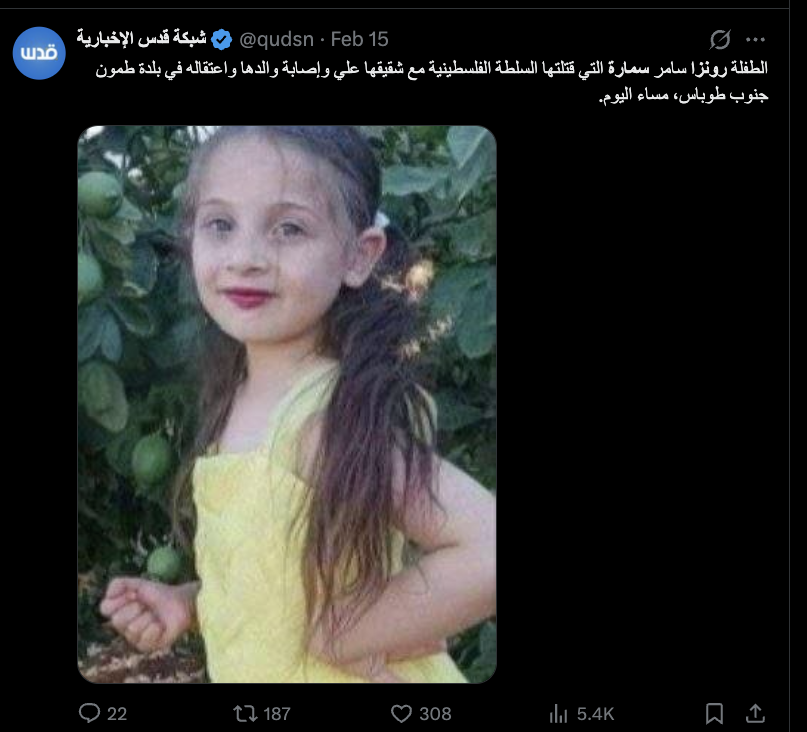The height and width of the screenshot is (732, 807).
Task: Open the @qudsn handle link
Action: [x=276, y=39]
